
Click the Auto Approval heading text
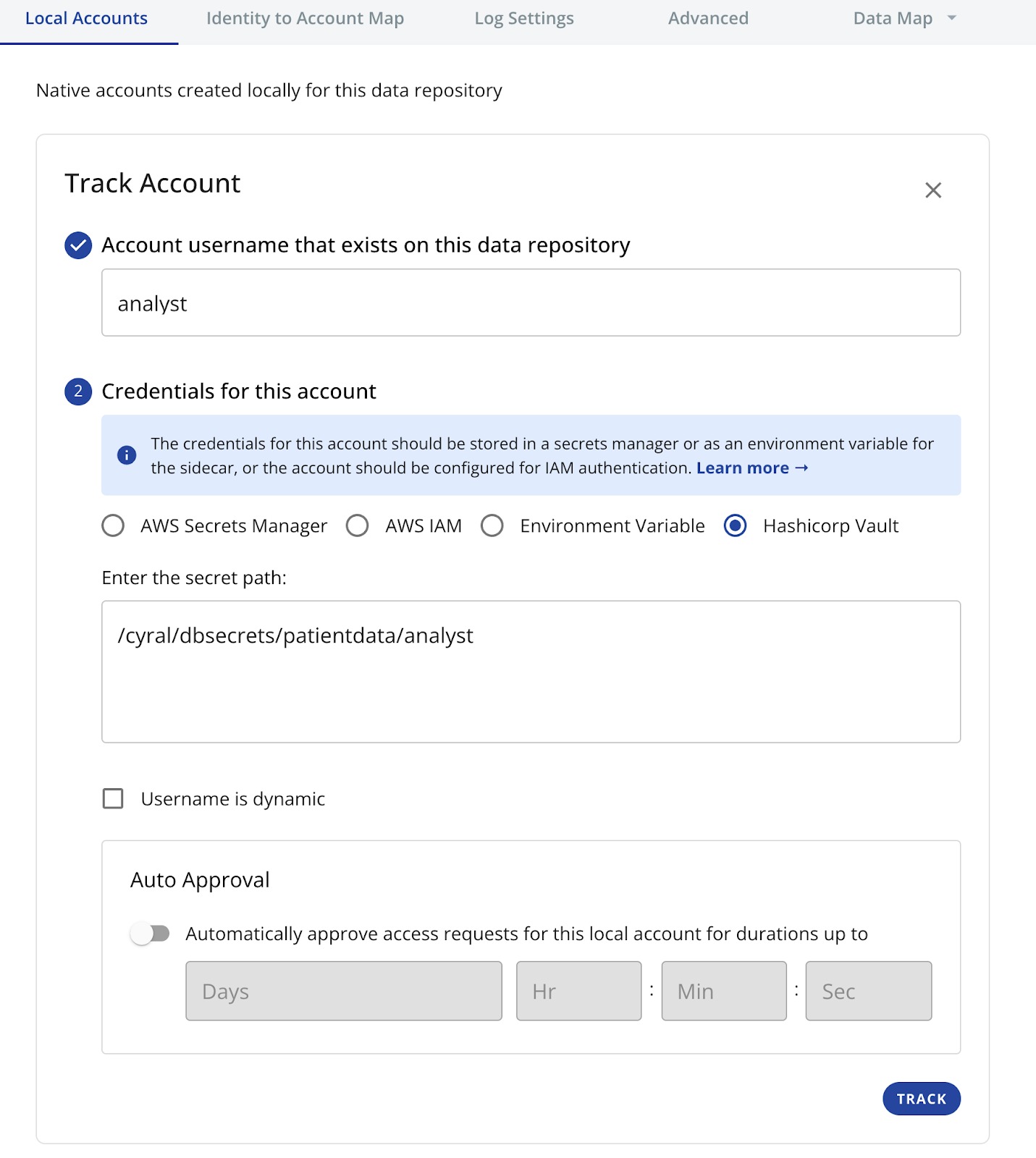pyautogui.click(x=200, y=880)
